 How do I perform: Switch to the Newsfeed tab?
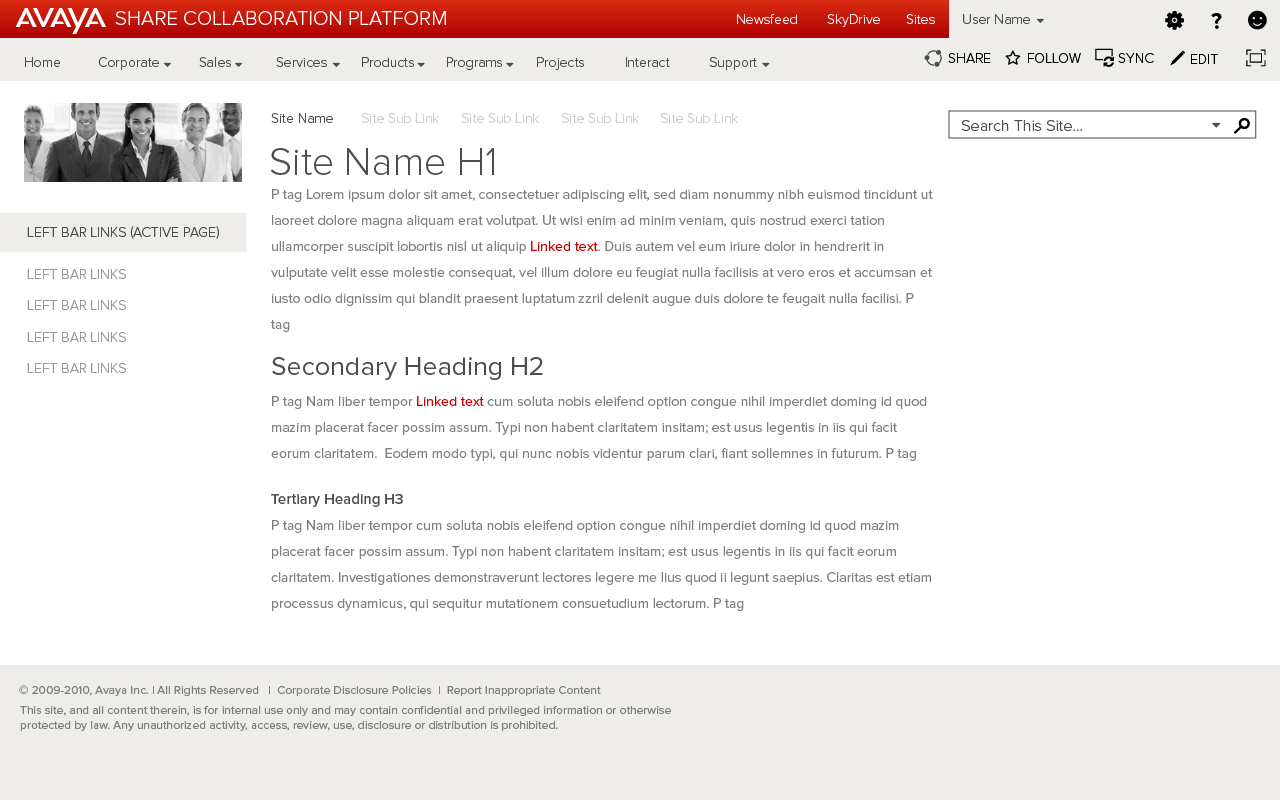(766, 18)
